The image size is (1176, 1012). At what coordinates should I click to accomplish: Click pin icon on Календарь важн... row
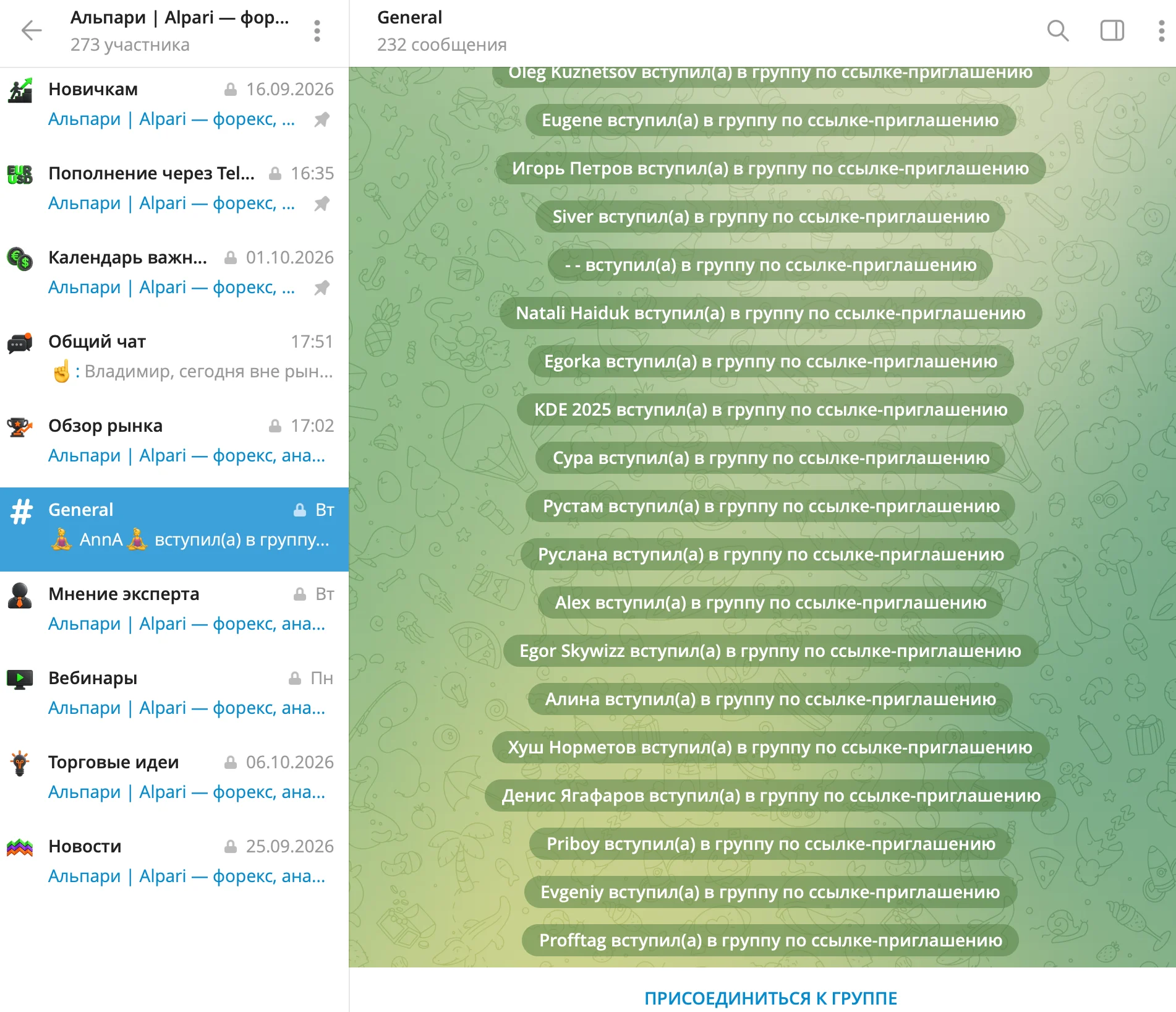click(322, 288)
